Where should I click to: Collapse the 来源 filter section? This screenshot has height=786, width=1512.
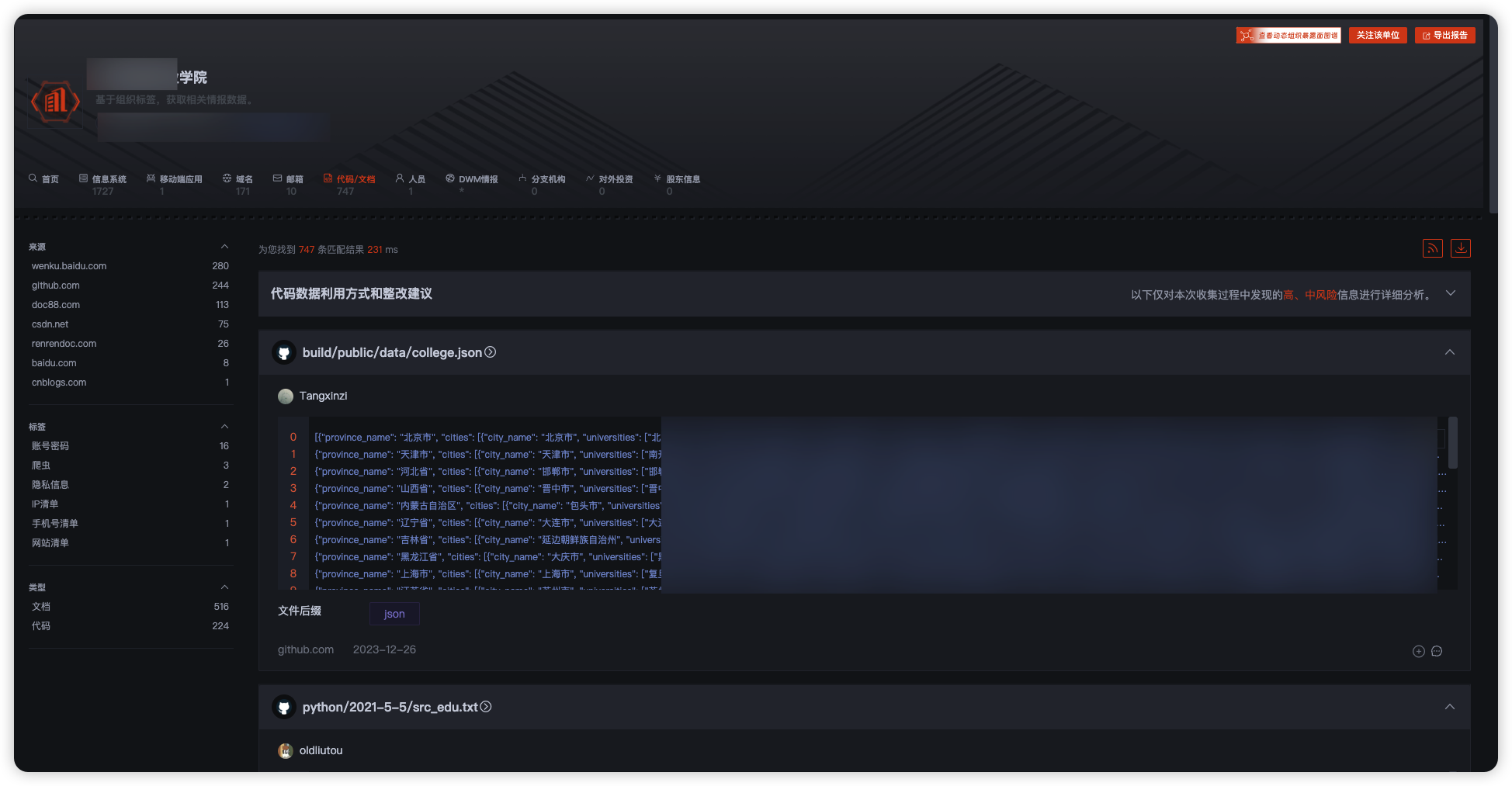pos(224,247)
